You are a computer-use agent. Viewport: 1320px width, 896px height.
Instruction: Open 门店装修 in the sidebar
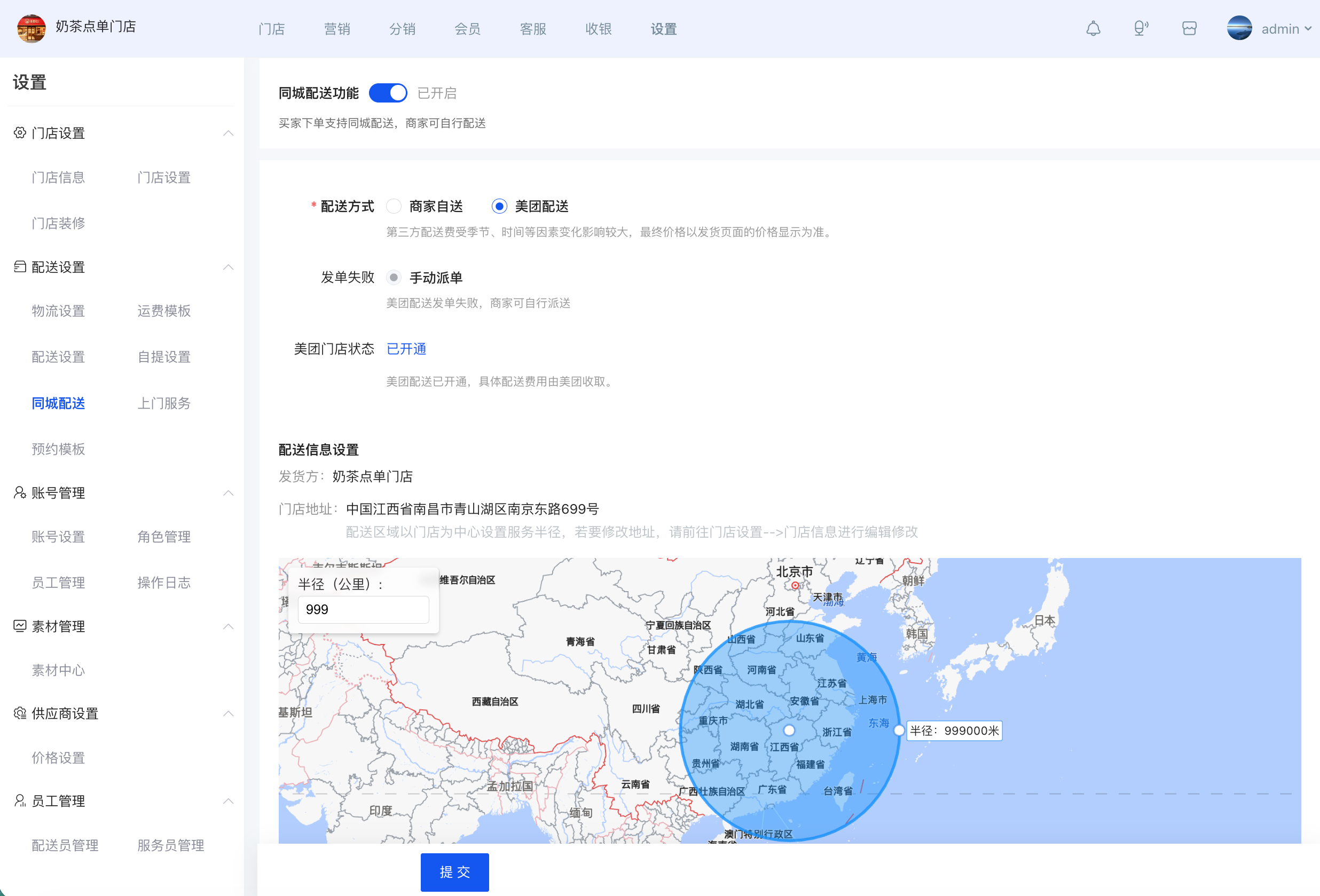(58, 223)
